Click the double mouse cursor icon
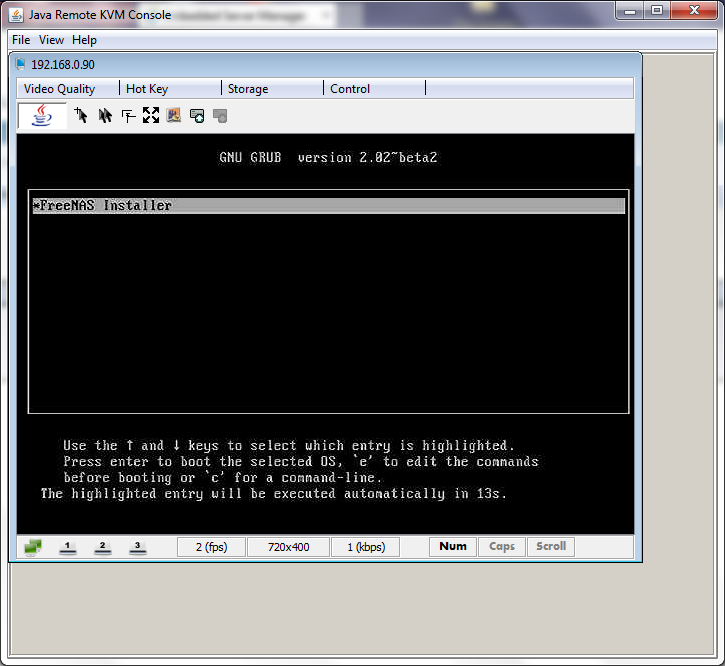The height and width of the screenshot is (666, 725). (105, 116)
